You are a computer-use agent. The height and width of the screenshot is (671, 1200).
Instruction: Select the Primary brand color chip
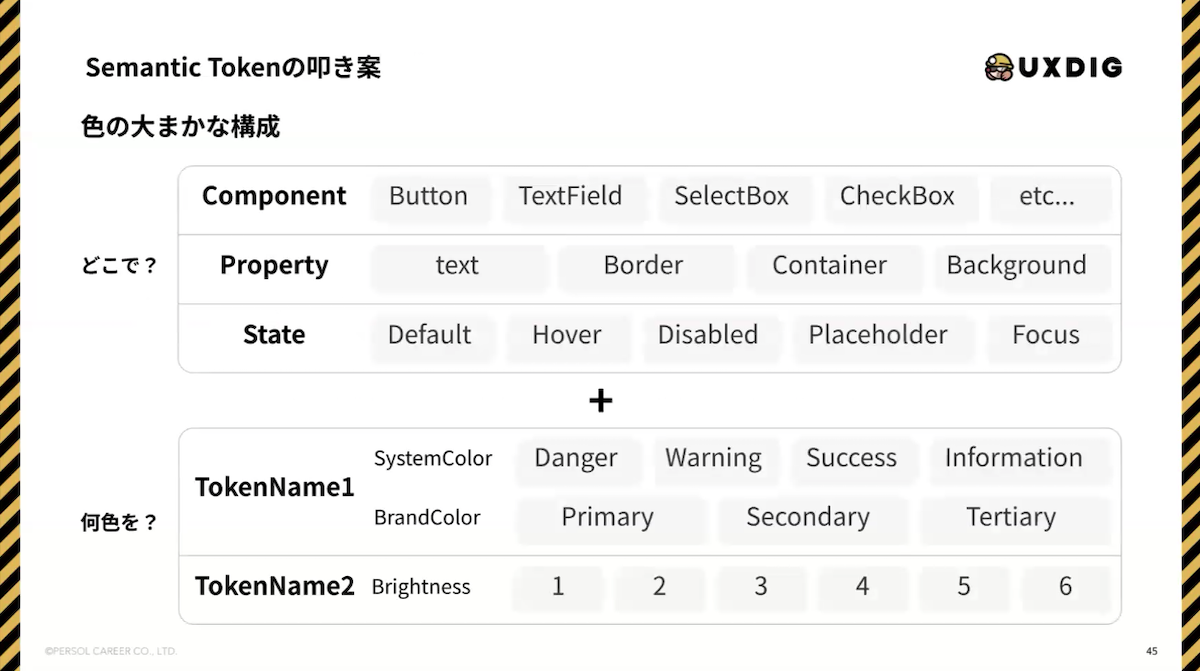click(608, 518)
